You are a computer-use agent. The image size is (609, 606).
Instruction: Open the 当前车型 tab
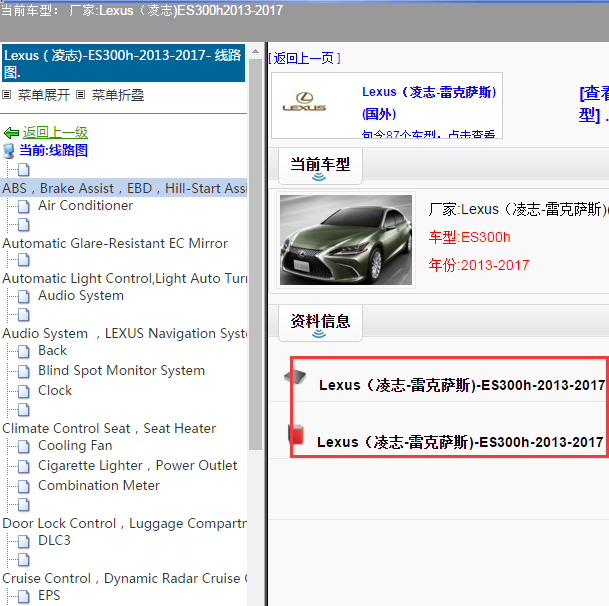point(320,165)
